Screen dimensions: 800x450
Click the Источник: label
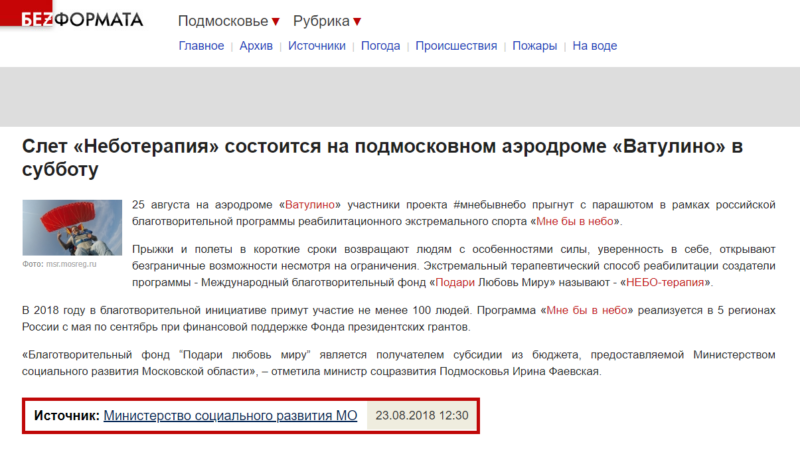(x=67, y=416)
